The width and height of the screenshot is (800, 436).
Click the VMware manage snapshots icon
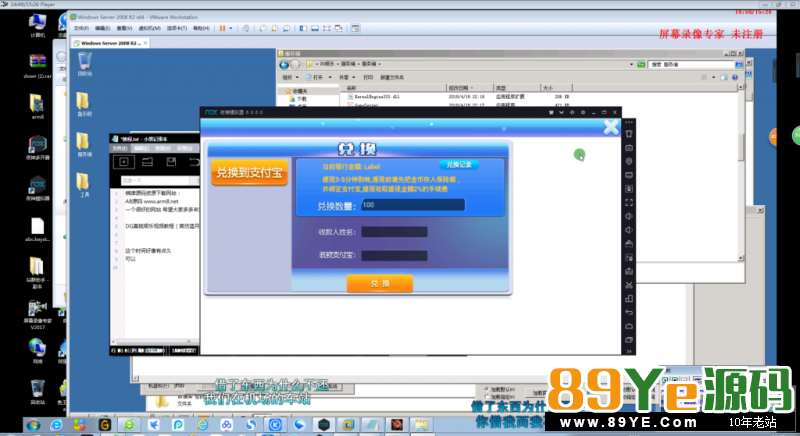point(286,29)
